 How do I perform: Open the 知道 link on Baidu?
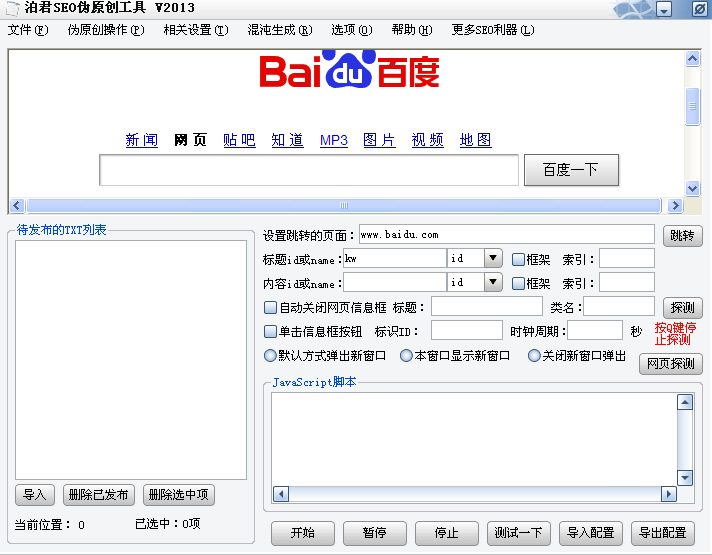coord(287,140)
